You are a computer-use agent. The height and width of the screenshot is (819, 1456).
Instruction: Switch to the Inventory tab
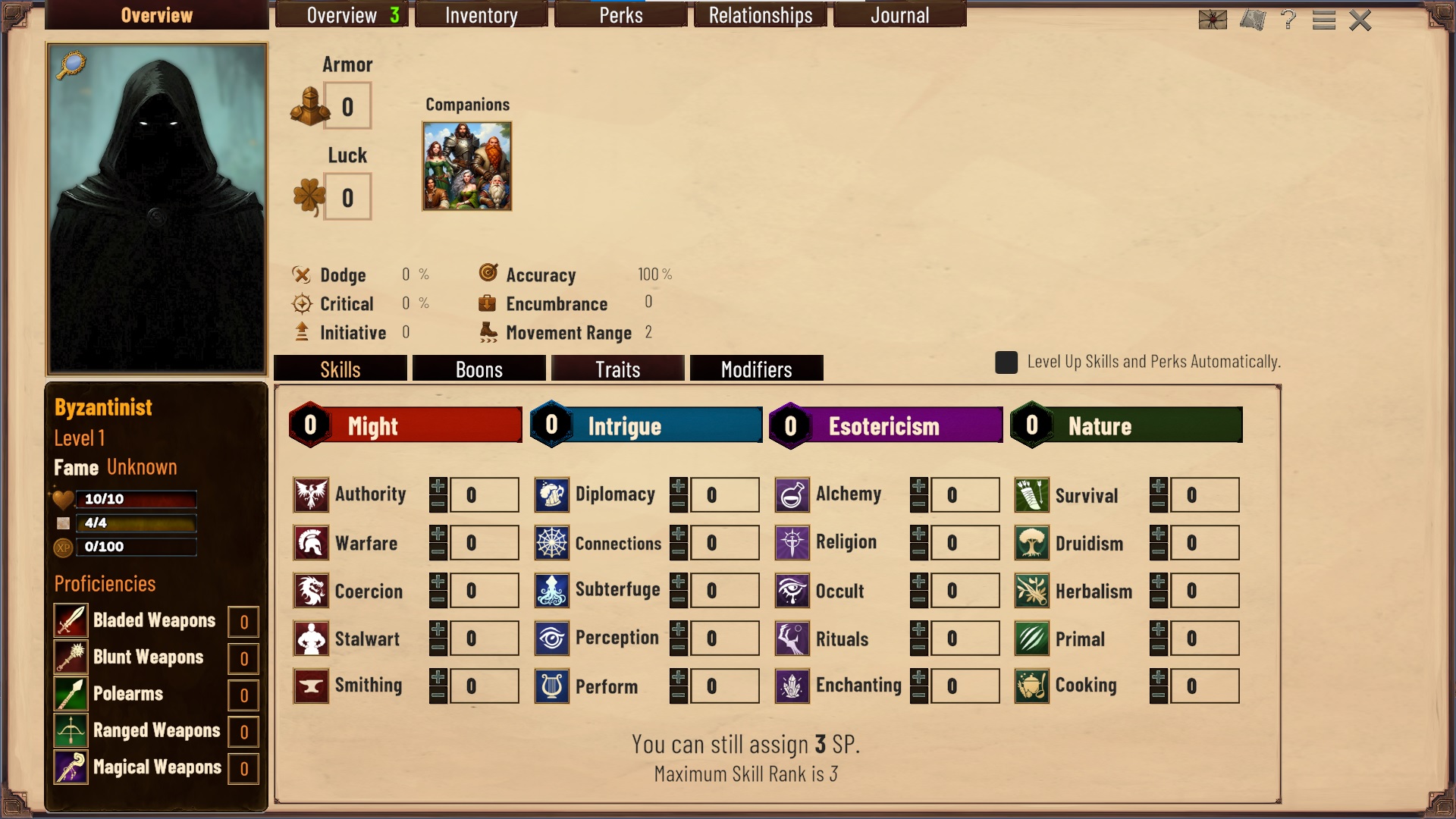482,15
